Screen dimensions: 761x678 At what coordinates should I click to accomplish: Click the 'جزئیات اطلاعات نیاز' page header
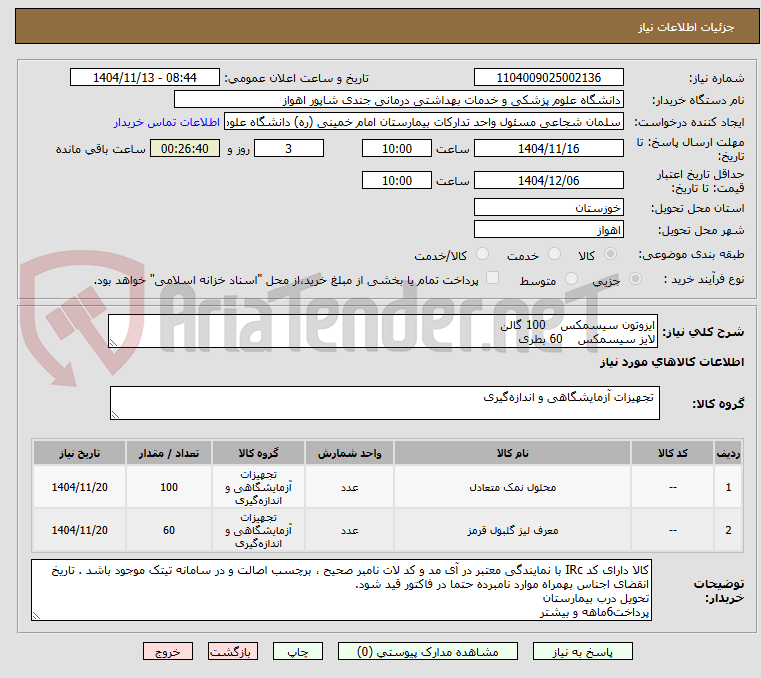[685, 27]
